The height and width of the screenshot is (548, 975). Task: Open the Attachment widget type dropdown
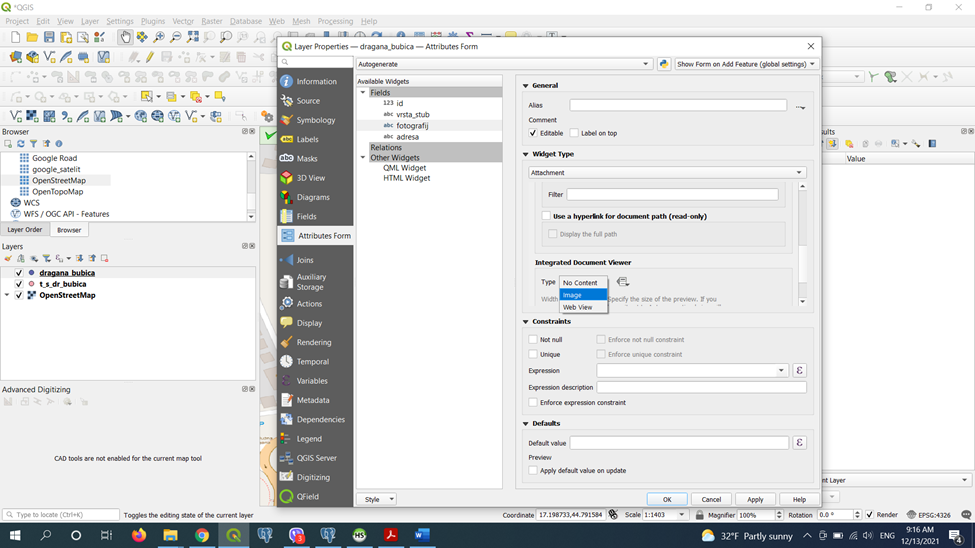(667, 173)
